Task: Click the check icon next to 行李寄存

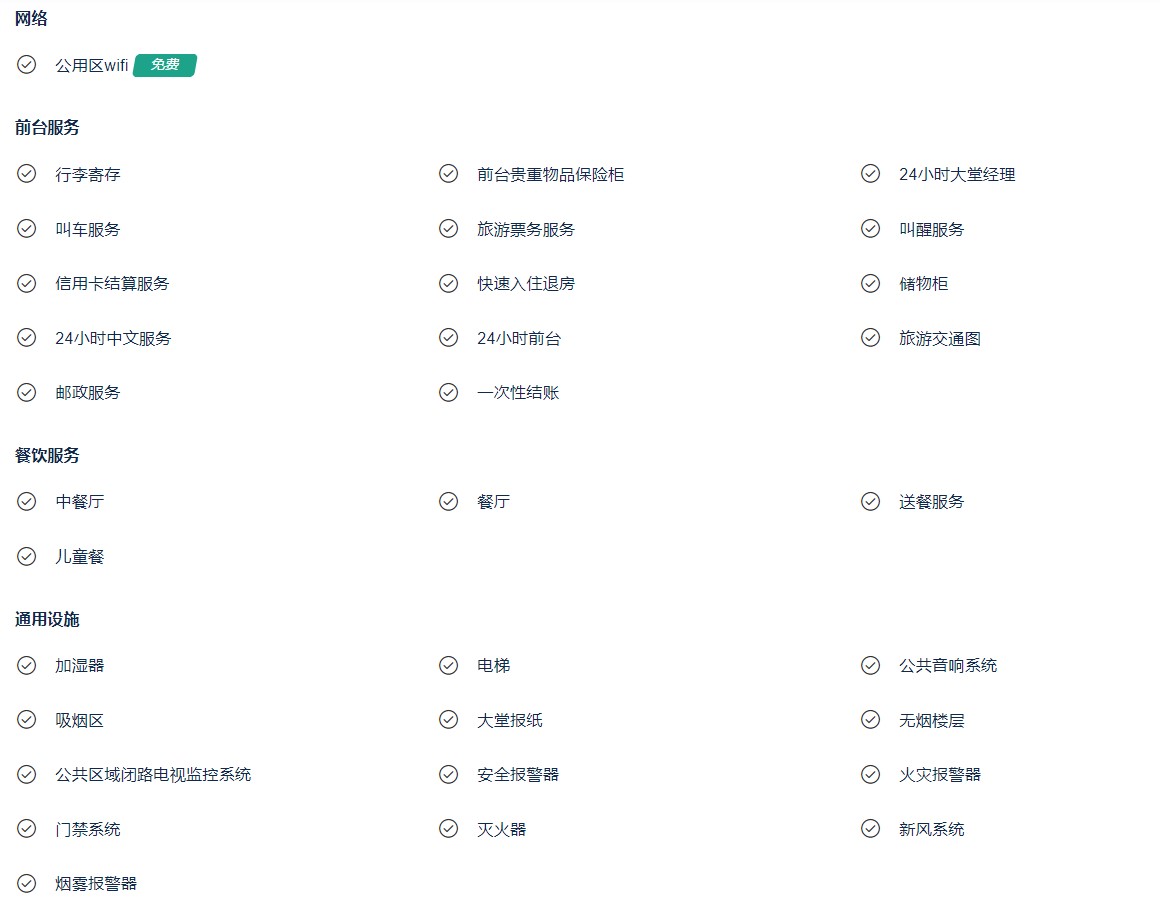Action: (27, 174)
